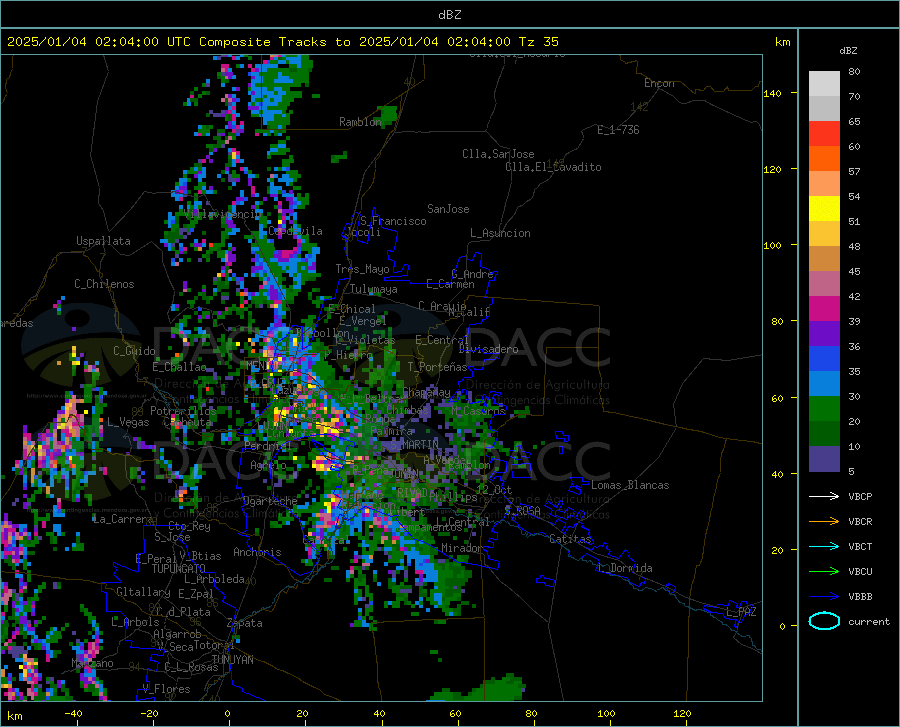Click the 'Catitas' place label
Image resolution: width=900 pixels, height=727 pixels.
[x=570, y=539]
